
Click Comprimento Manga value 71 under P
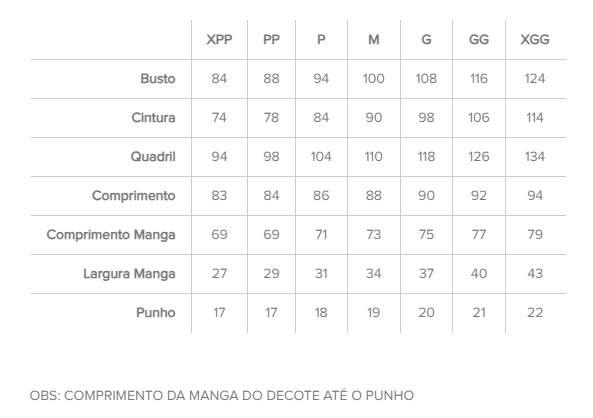tap(321, 235)
